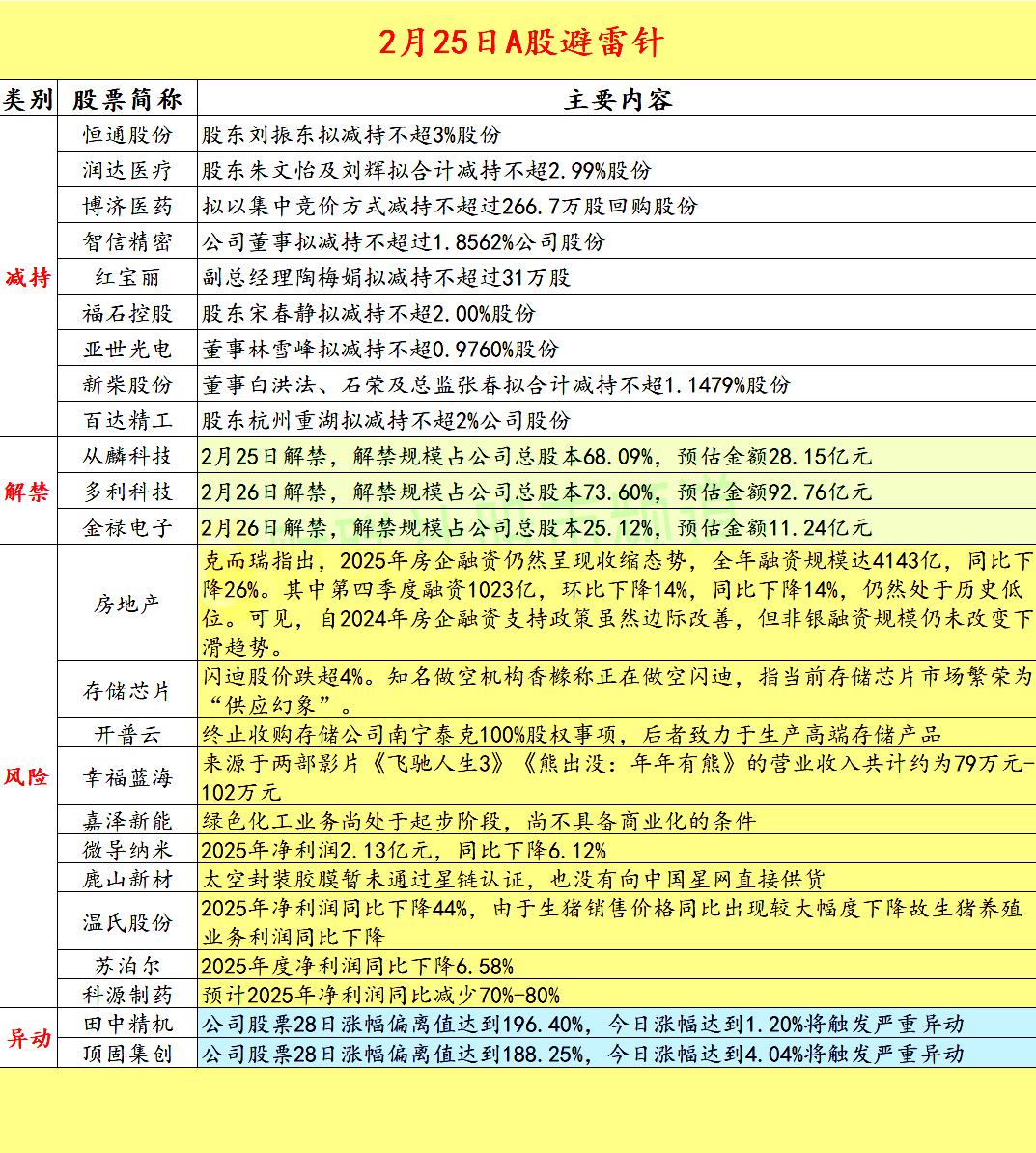The width and height of the screenshot is (1036, 1153).
Task: Click the 温氏股份 stock name
Action: point(129,923)
